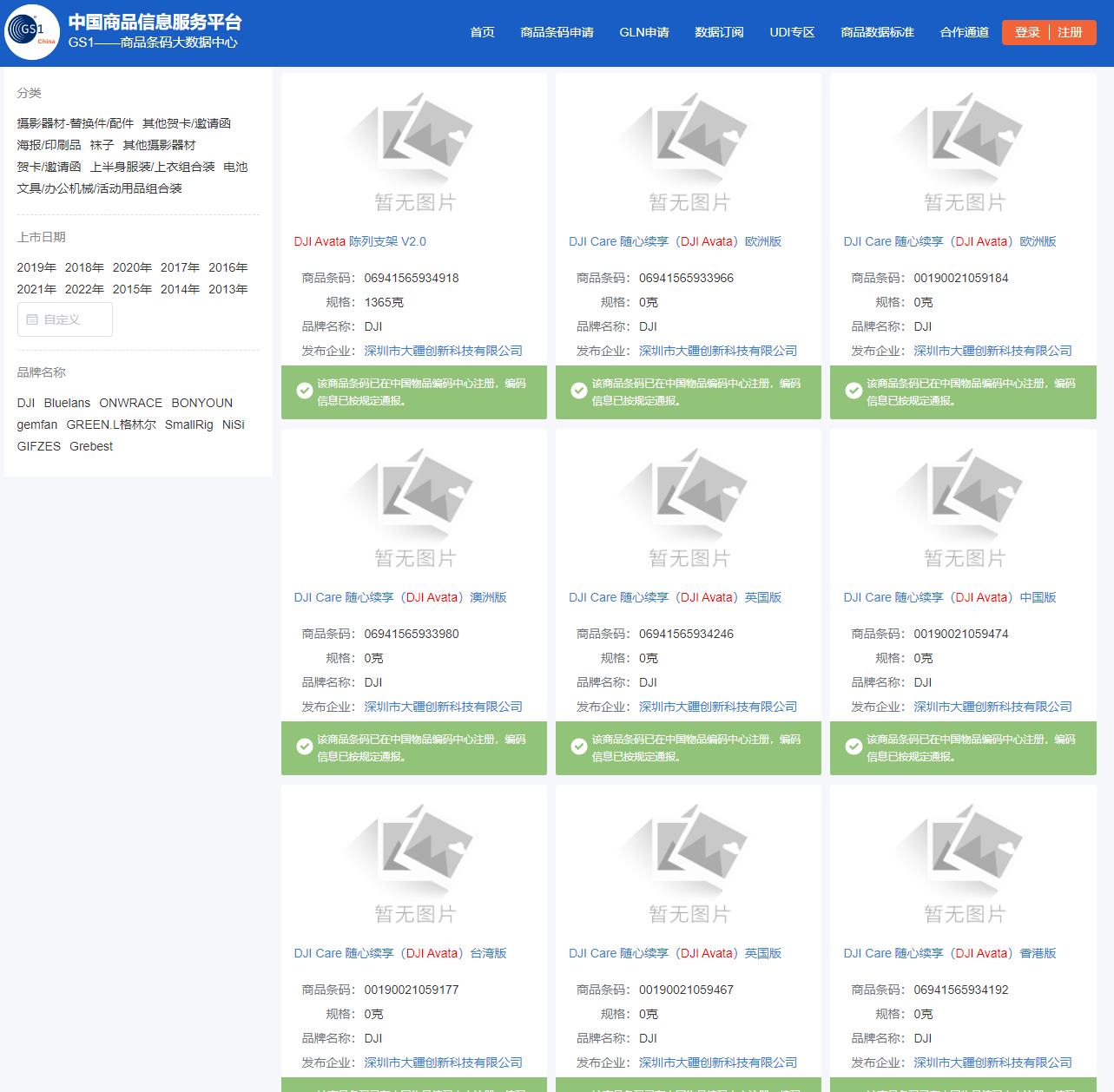
Task: Open 欧洲版 product with barcode 06941565933966
Action: coord(676,241)
